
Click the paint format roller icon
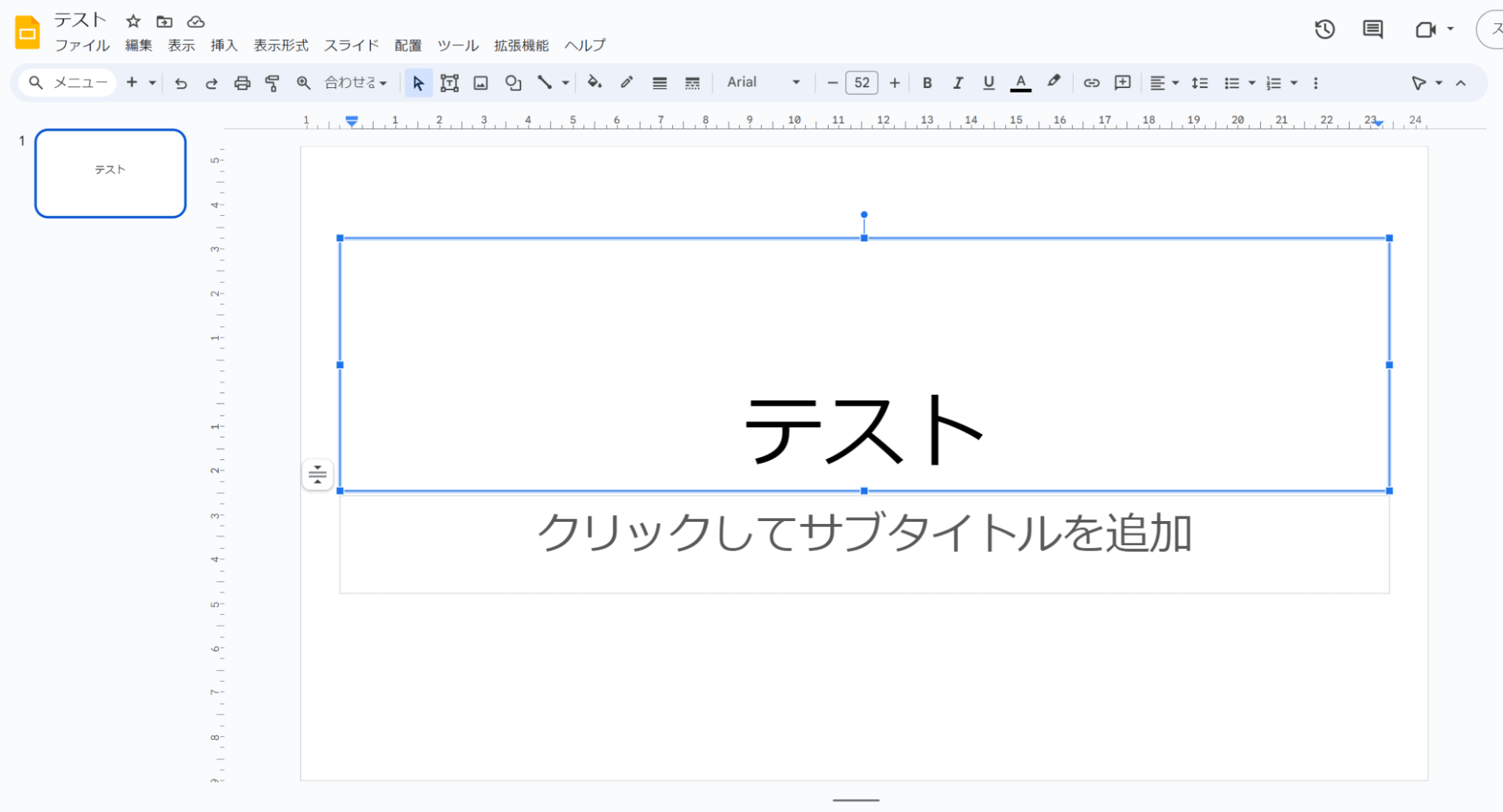coord(272,83)
